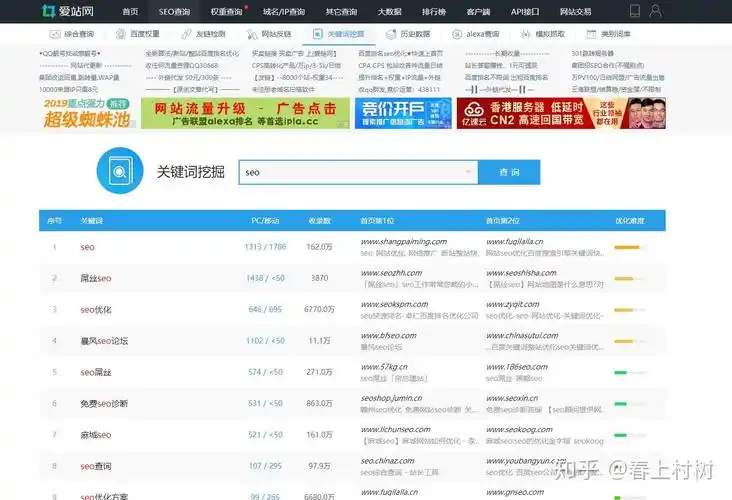Viewport: 732px width, 500px height.
Task: Click the blue 竞价开户 banner
Action: [403, 113]
